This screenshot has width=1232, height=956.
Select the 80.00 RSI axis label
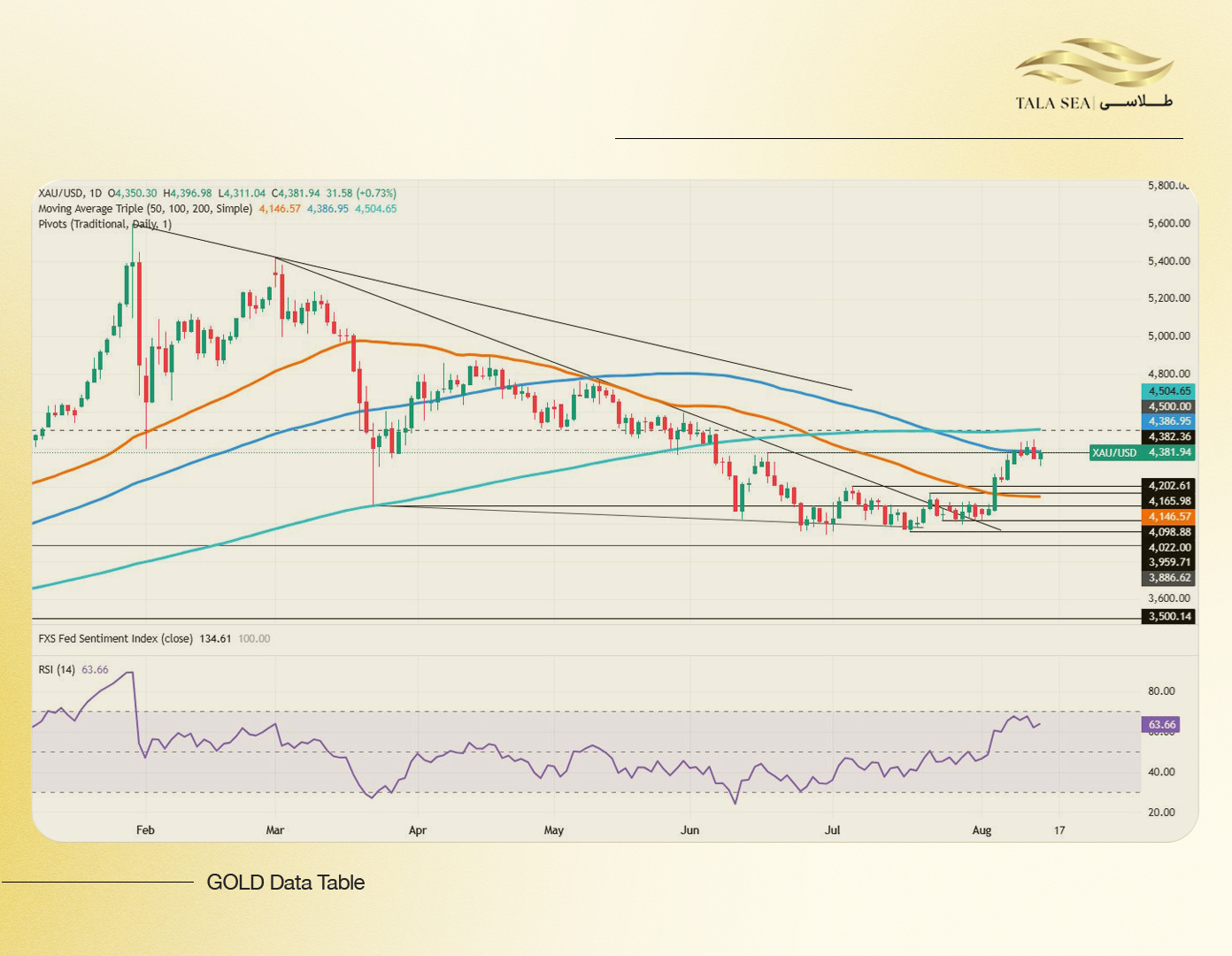pos(1161,691)
